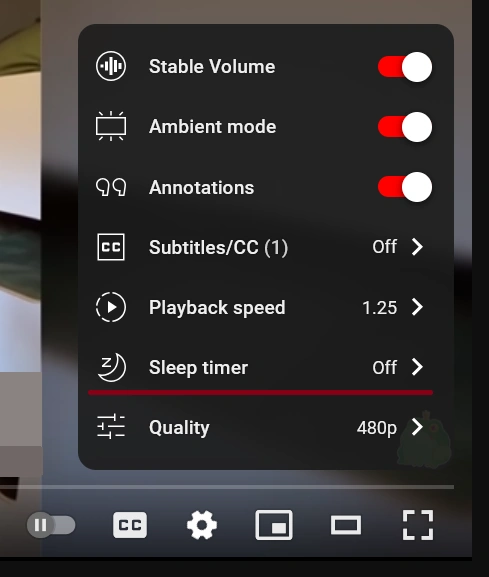
Task: Turn off the Annotations switch
Action: click(x=405, y=187)
